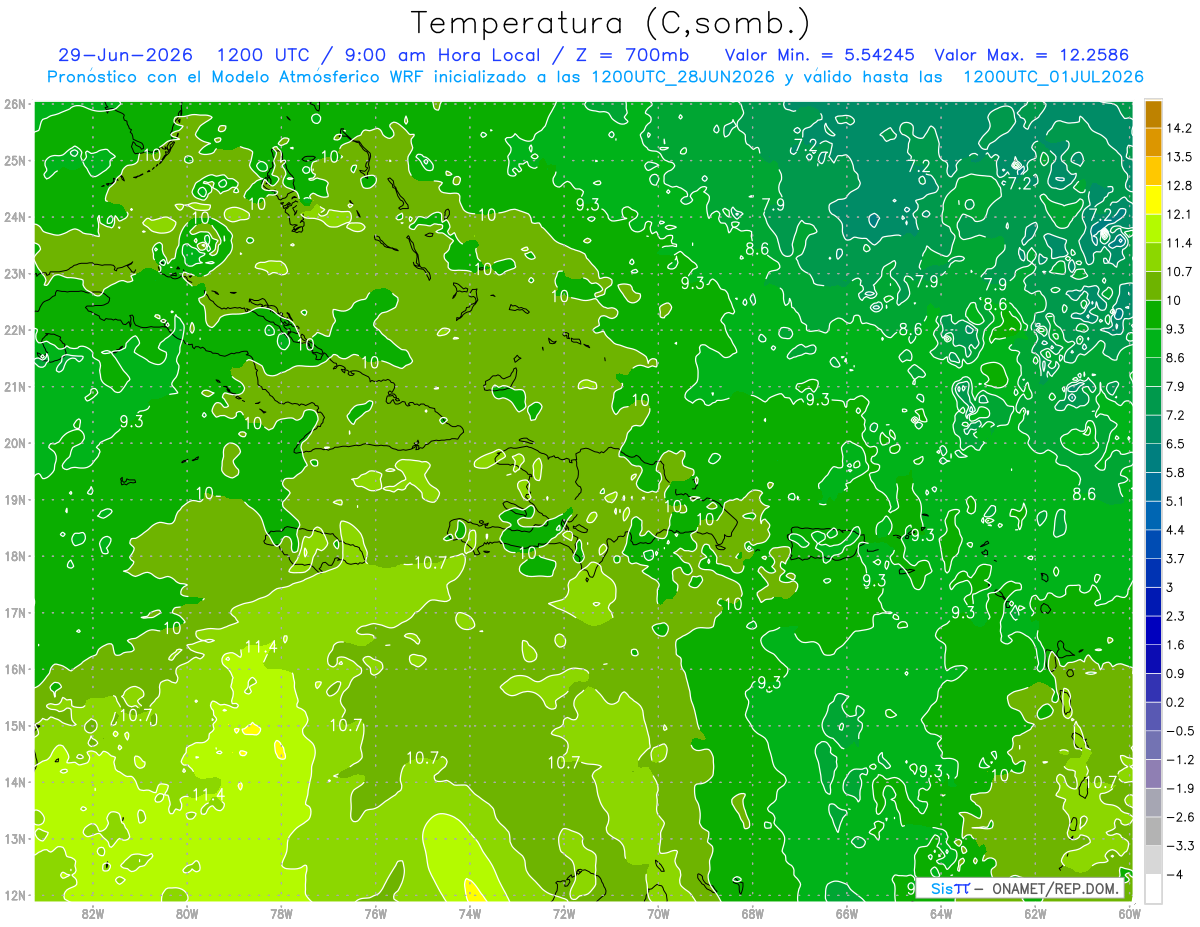Viewport: 1200px width, 927px height.
Task: Click the 78W longitude axis label
Action: point(281,912)
